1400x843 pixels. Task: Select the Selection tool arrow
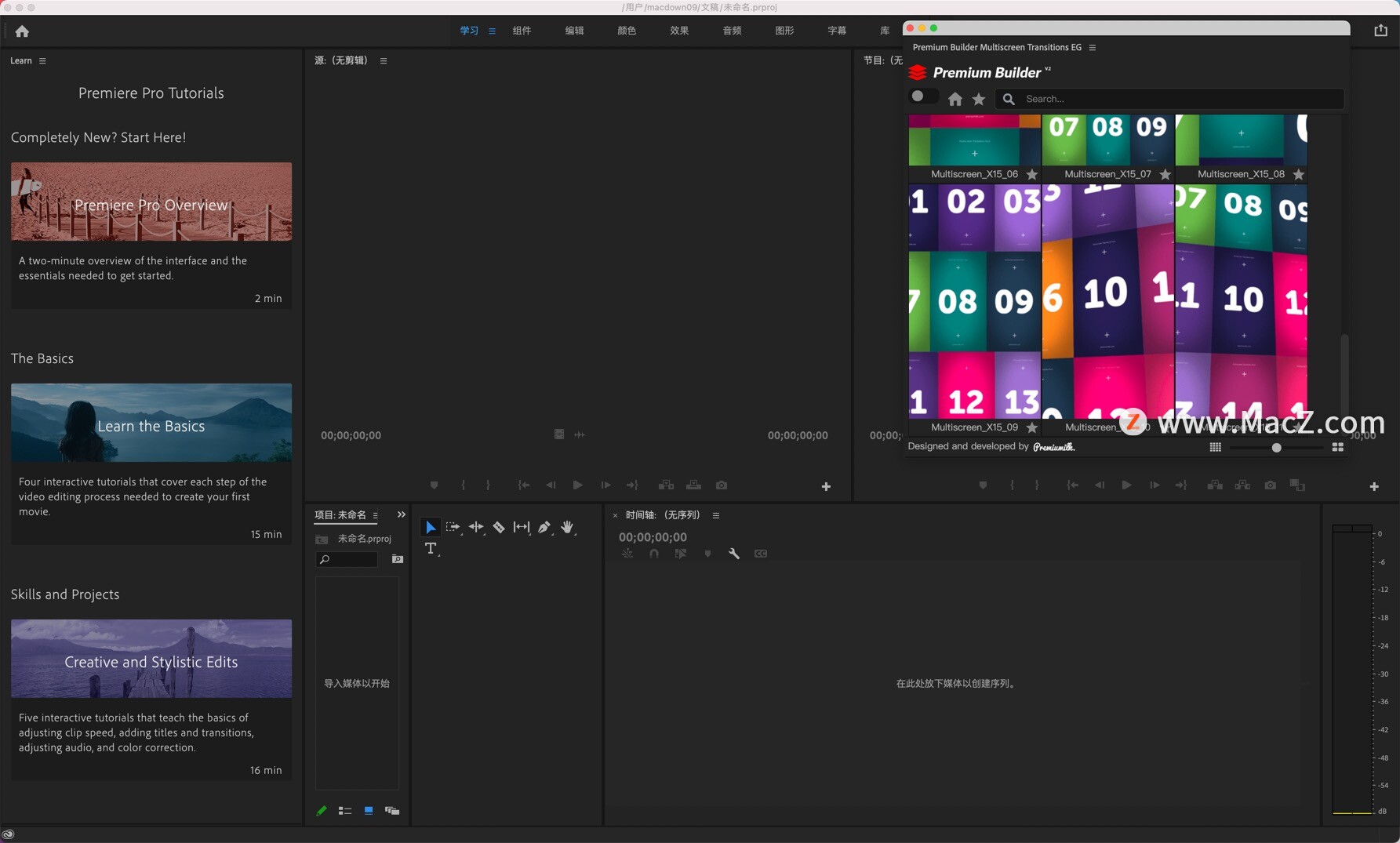click(x=431, y=527)
